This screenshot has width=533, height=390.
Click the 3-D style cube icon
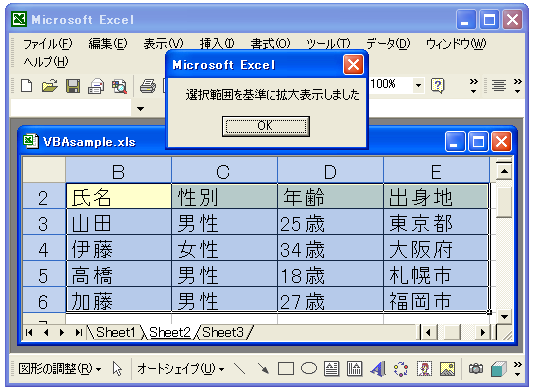pyautogui.click(x=499, y=369)
